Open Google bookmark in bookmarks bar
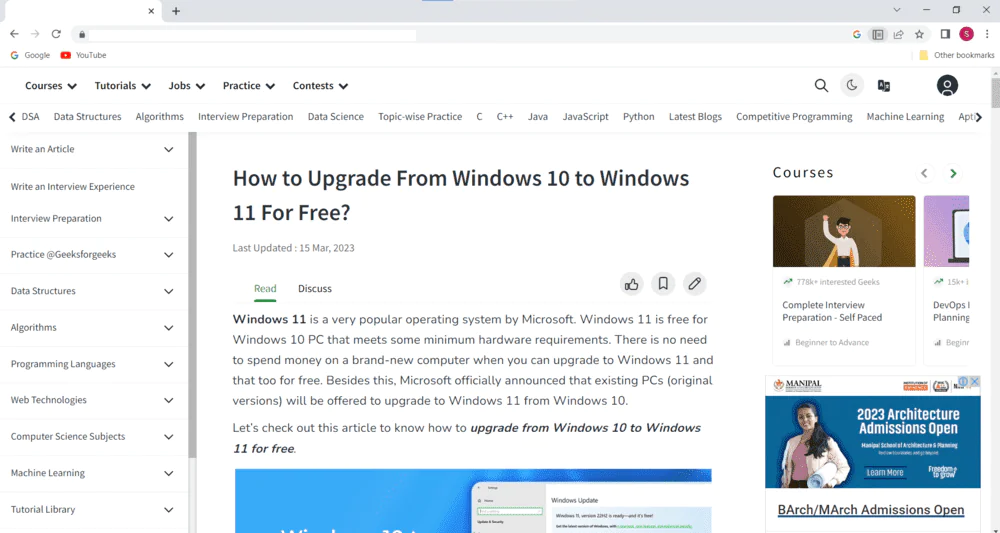 pos(30,55)
